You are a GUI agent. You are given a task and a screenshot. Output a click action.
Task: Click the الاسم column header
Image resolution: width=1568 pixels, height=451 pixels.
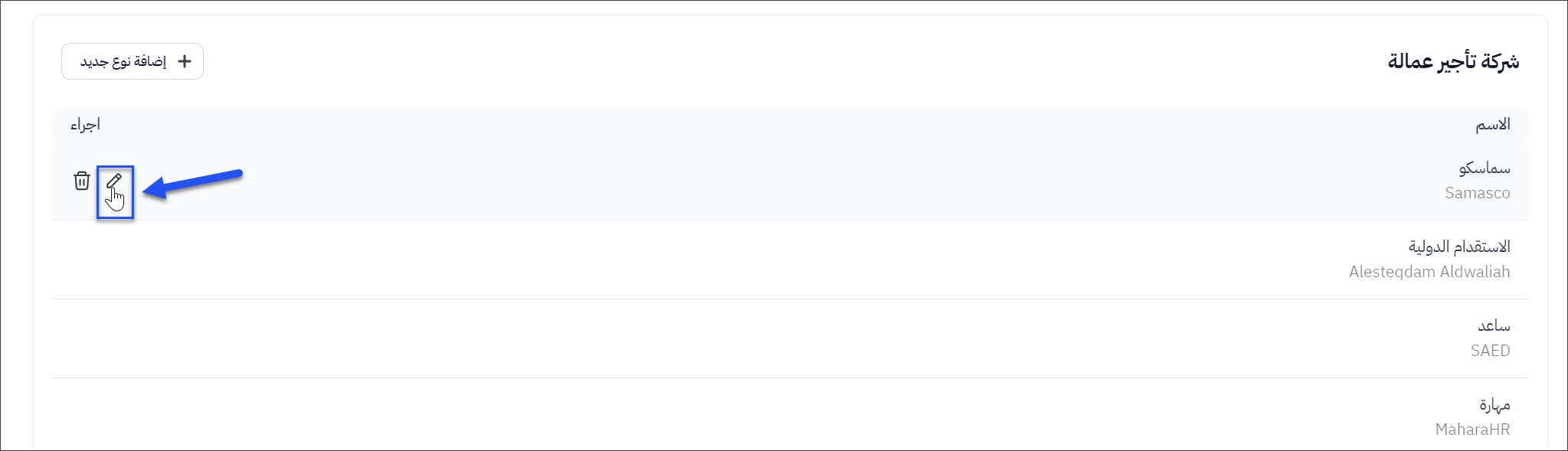pos(1493,125)
